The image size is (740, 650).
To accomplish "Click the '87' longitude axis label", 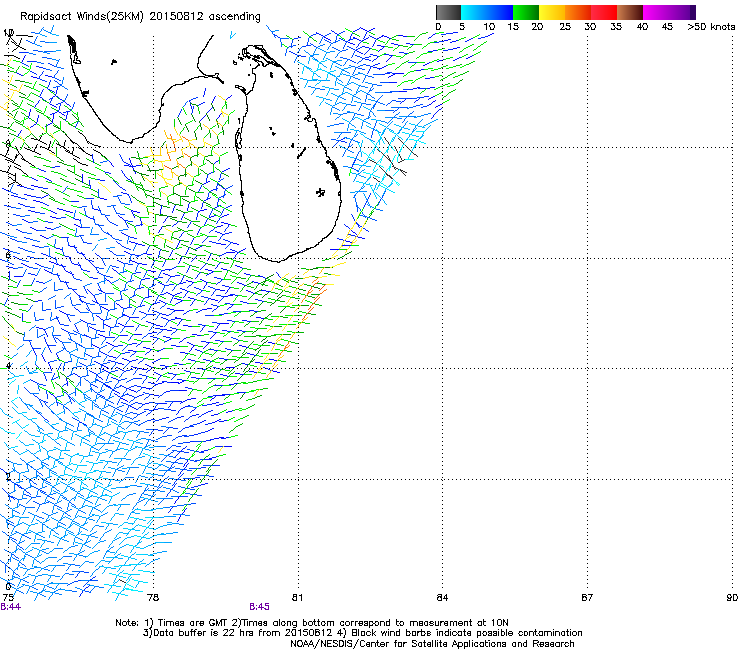I will (587, 598).
